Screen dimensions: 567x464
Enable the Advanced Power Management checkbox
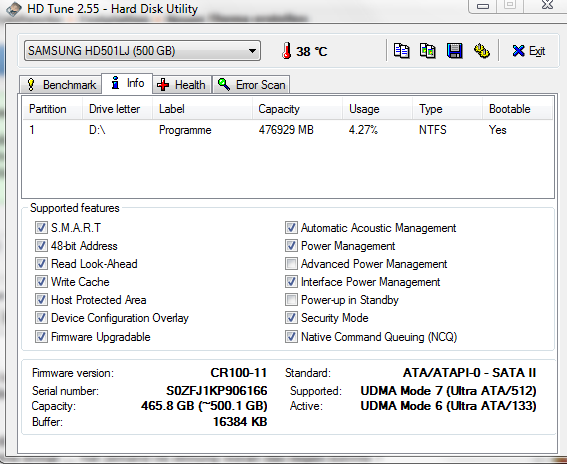(291, 263)
